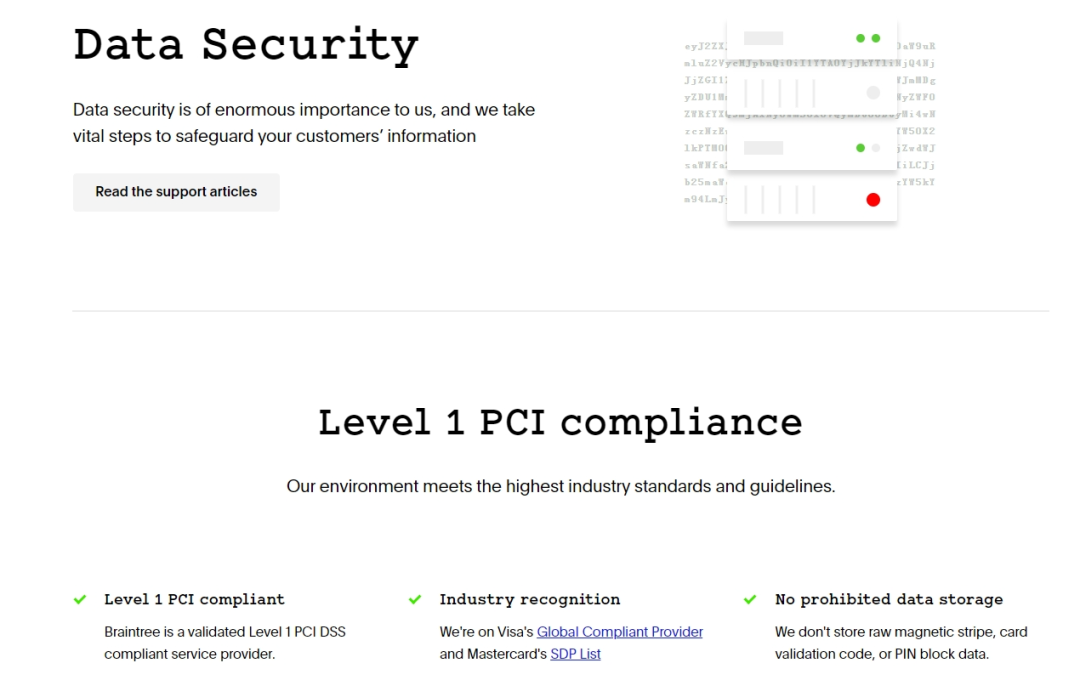The image size is (1080, 680).
Task: Click the Level 1 PCI compliance section heading
Action: (x=560, y=422)
